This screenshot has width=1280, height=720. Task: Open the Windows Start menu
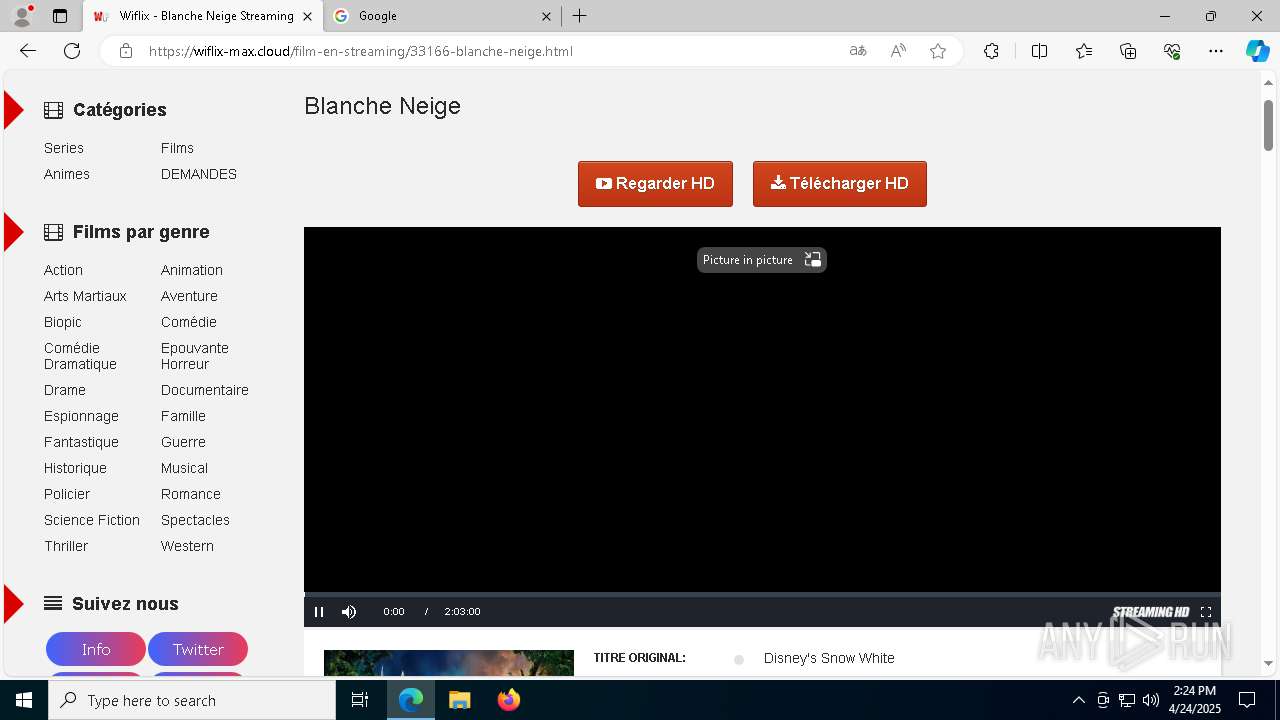pos(24,700)
